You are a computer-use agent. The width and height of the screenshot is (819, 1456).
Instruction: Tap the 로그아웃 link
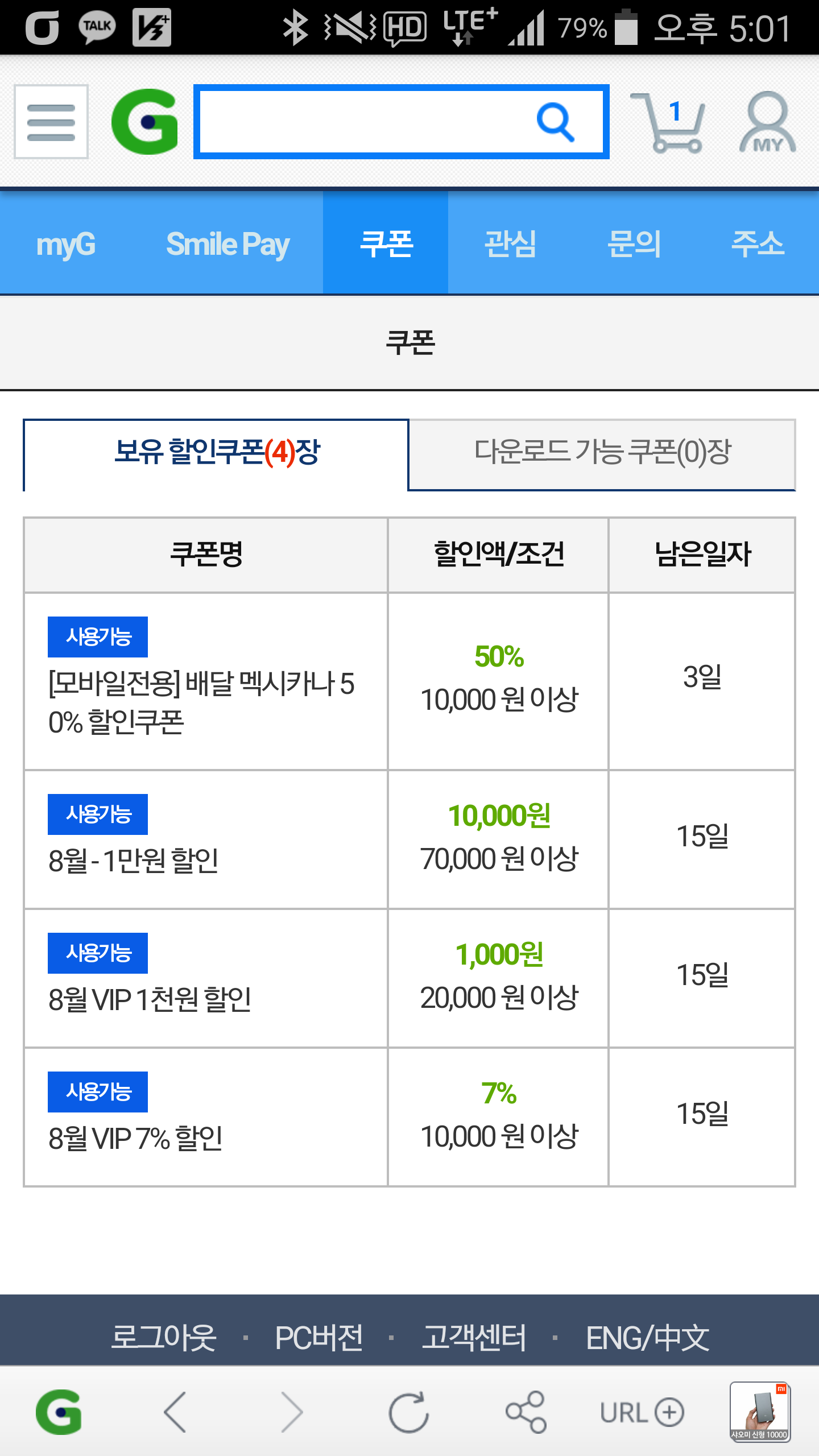pos(164,1337)
